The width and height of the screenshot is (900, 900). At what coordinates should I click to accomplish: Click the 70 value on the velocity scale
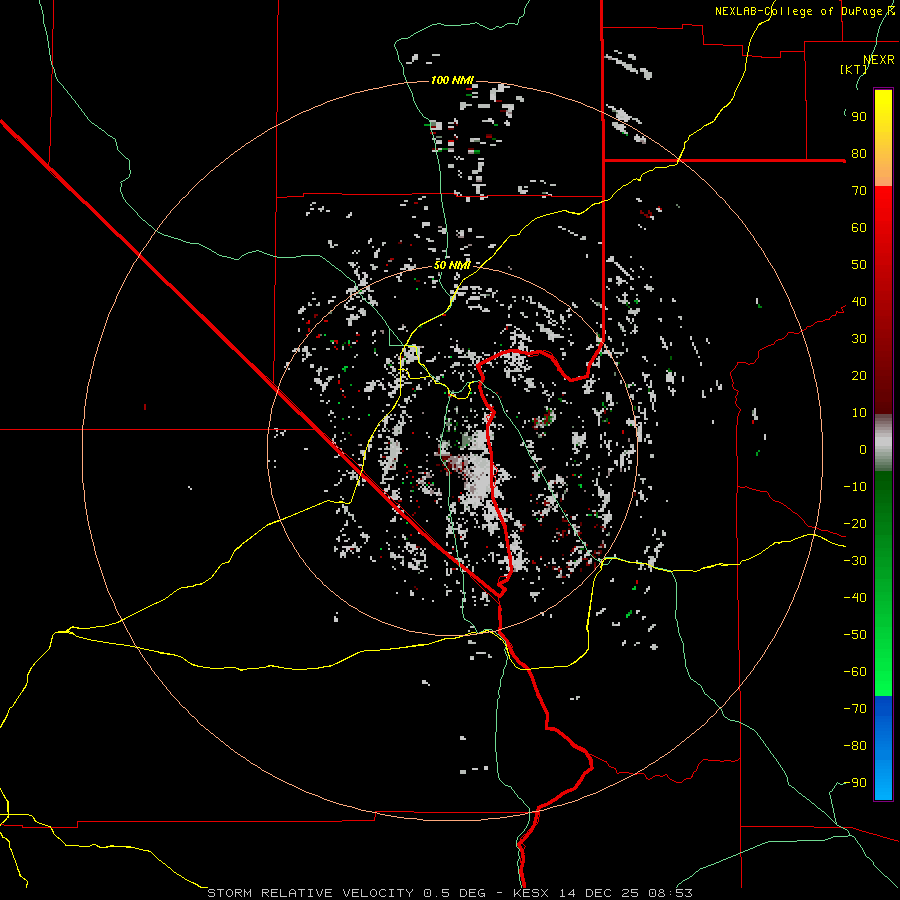pos(859,191)
